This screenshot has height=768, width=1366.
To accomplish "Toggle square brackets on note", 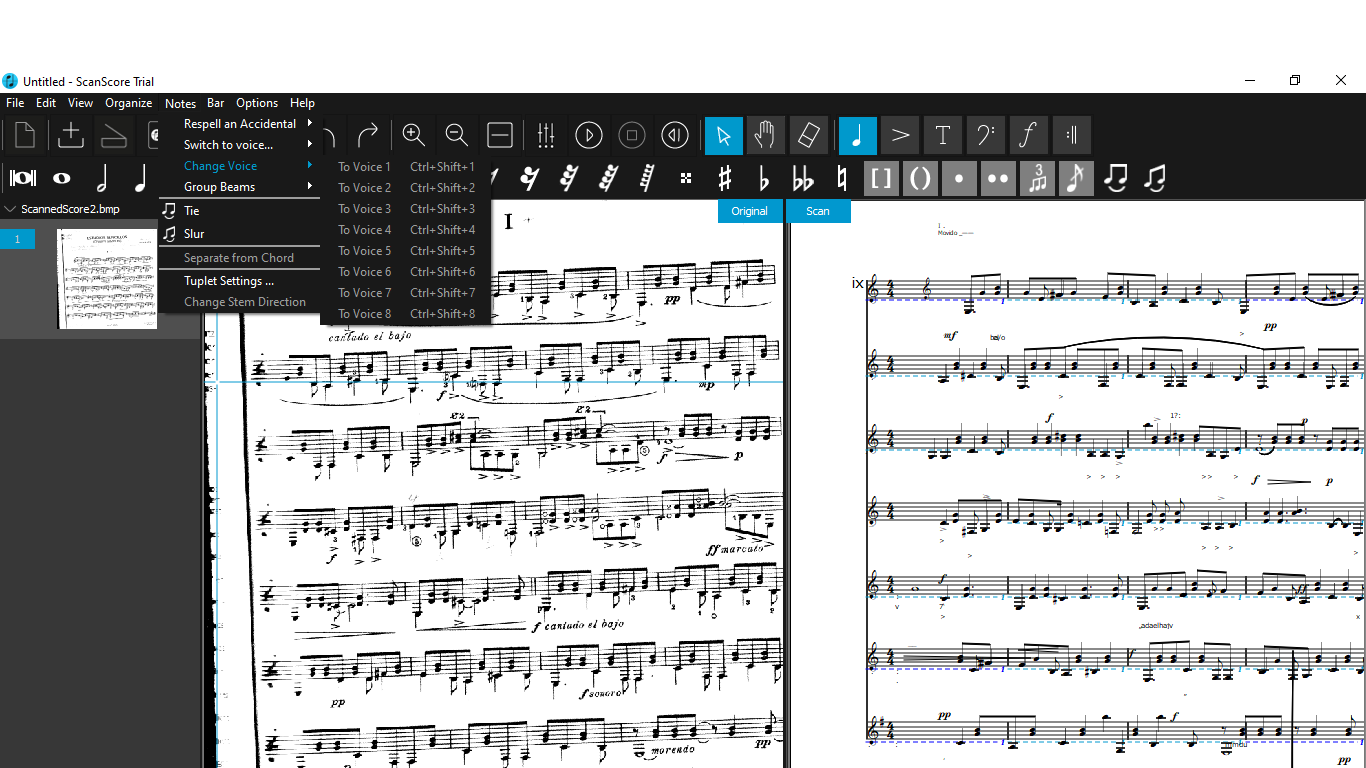I will coord(881,179).
